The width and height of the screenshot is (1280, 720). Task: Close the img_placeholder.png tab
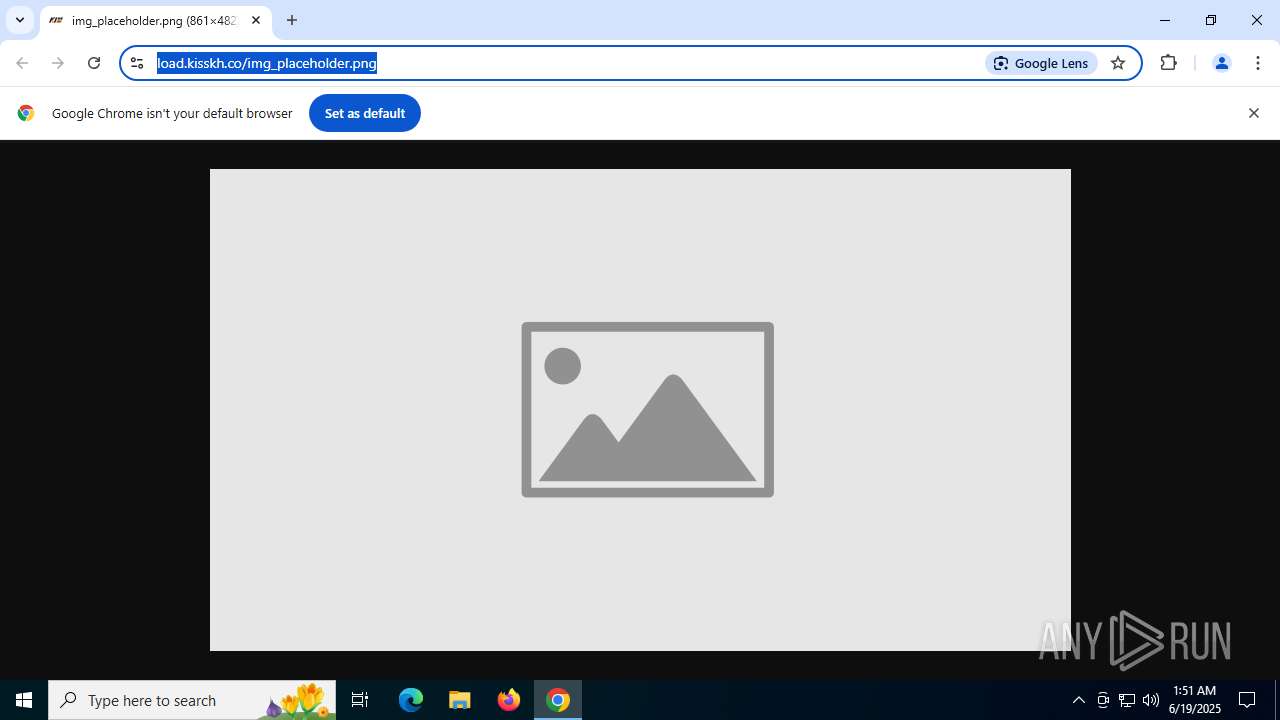[x=256, y=20]
